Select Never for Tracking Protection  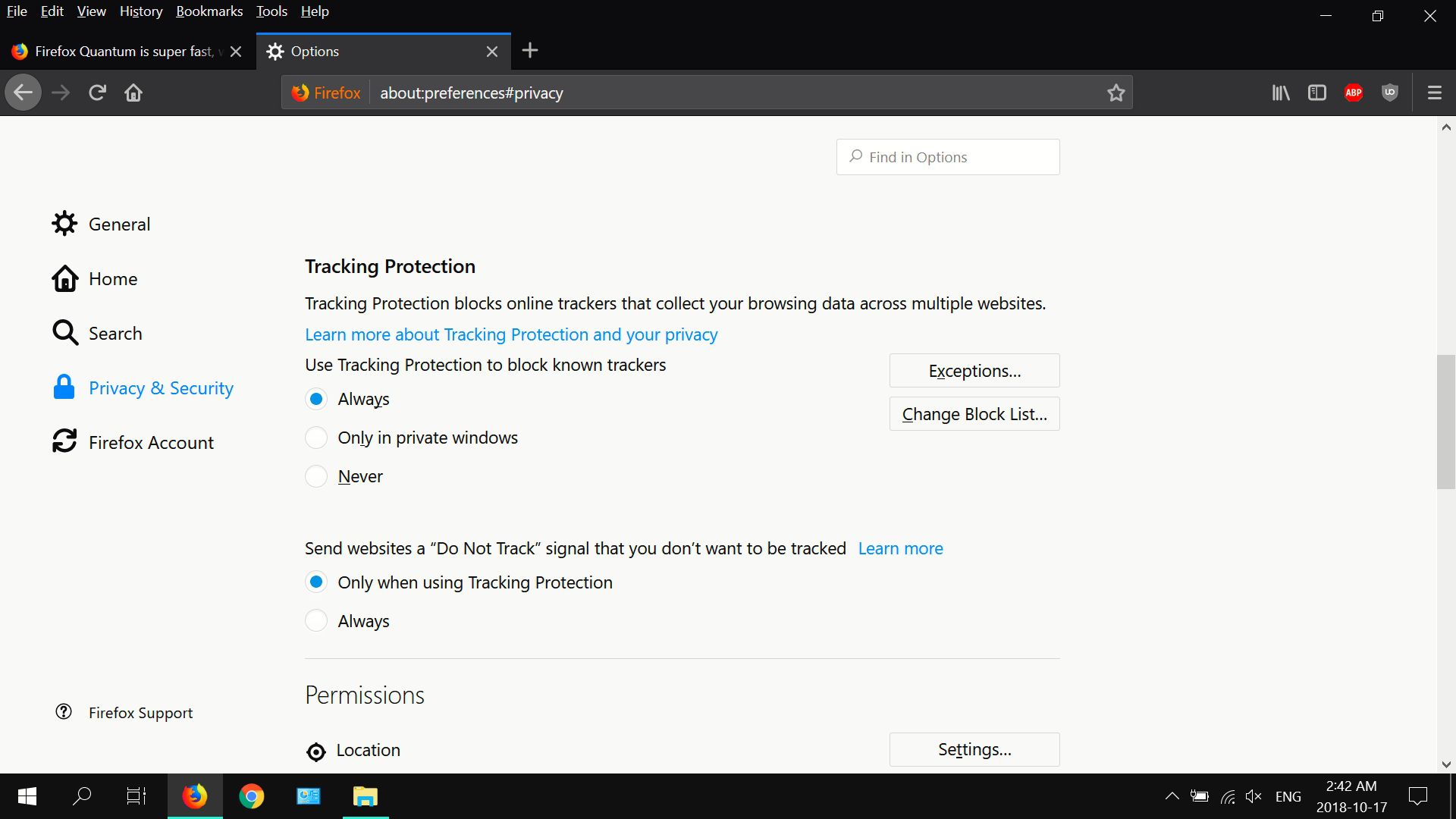(316, 476)
